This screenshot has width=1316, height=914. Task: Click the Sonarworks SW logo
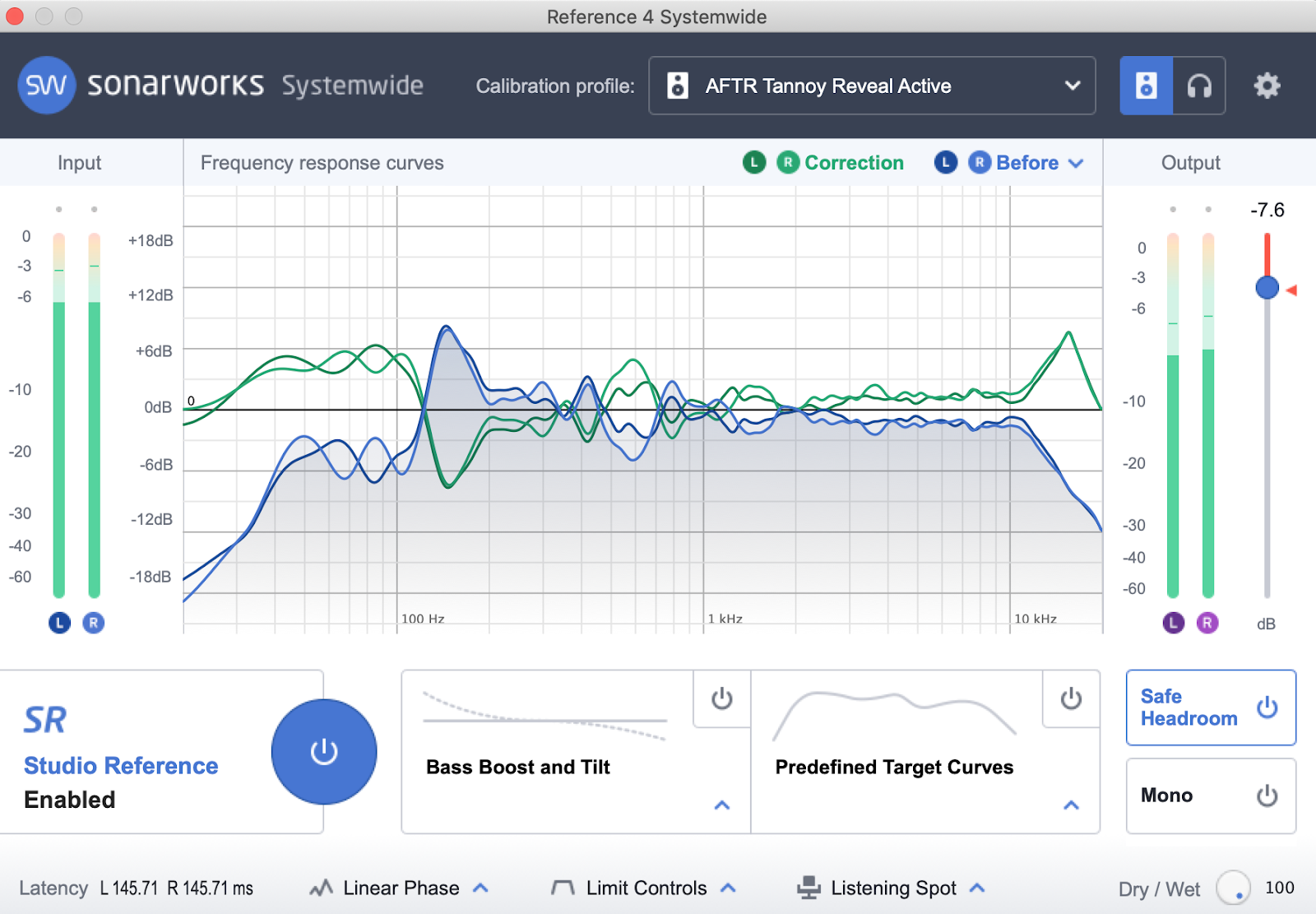pyautogui.click(x=46, y=85)
